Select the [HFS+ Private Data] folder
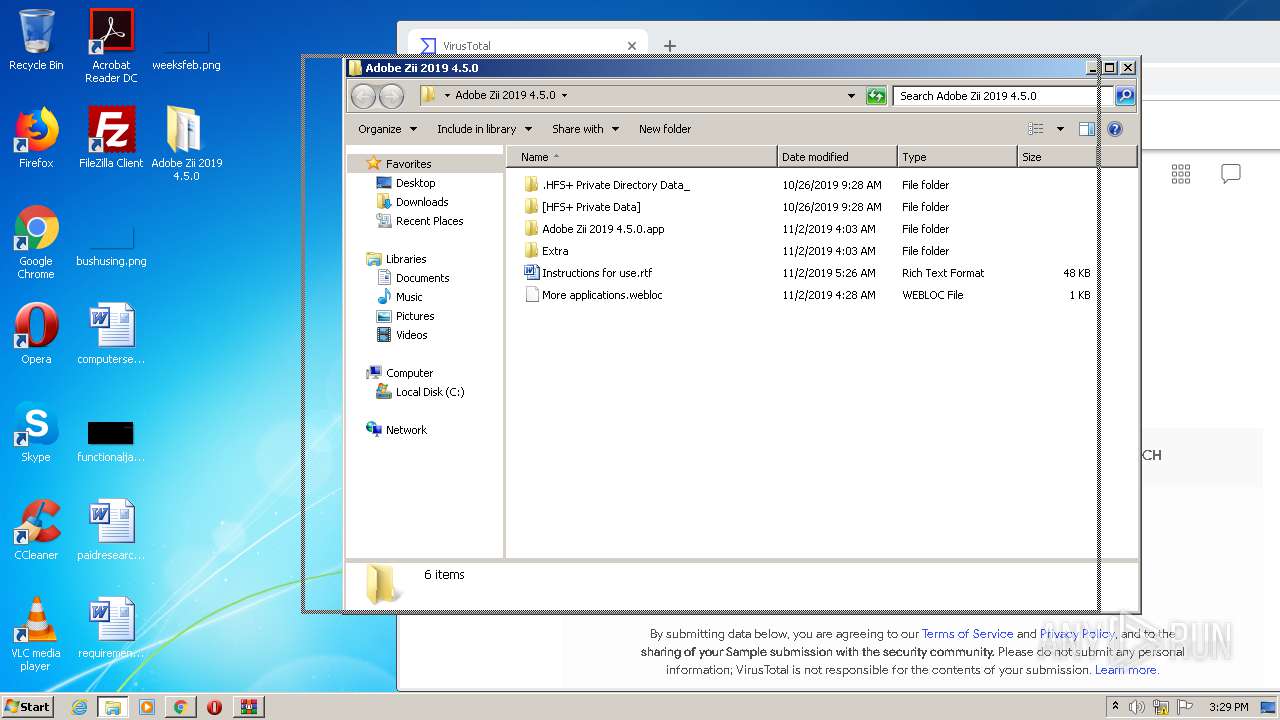1280x720 pixels. 582,207
